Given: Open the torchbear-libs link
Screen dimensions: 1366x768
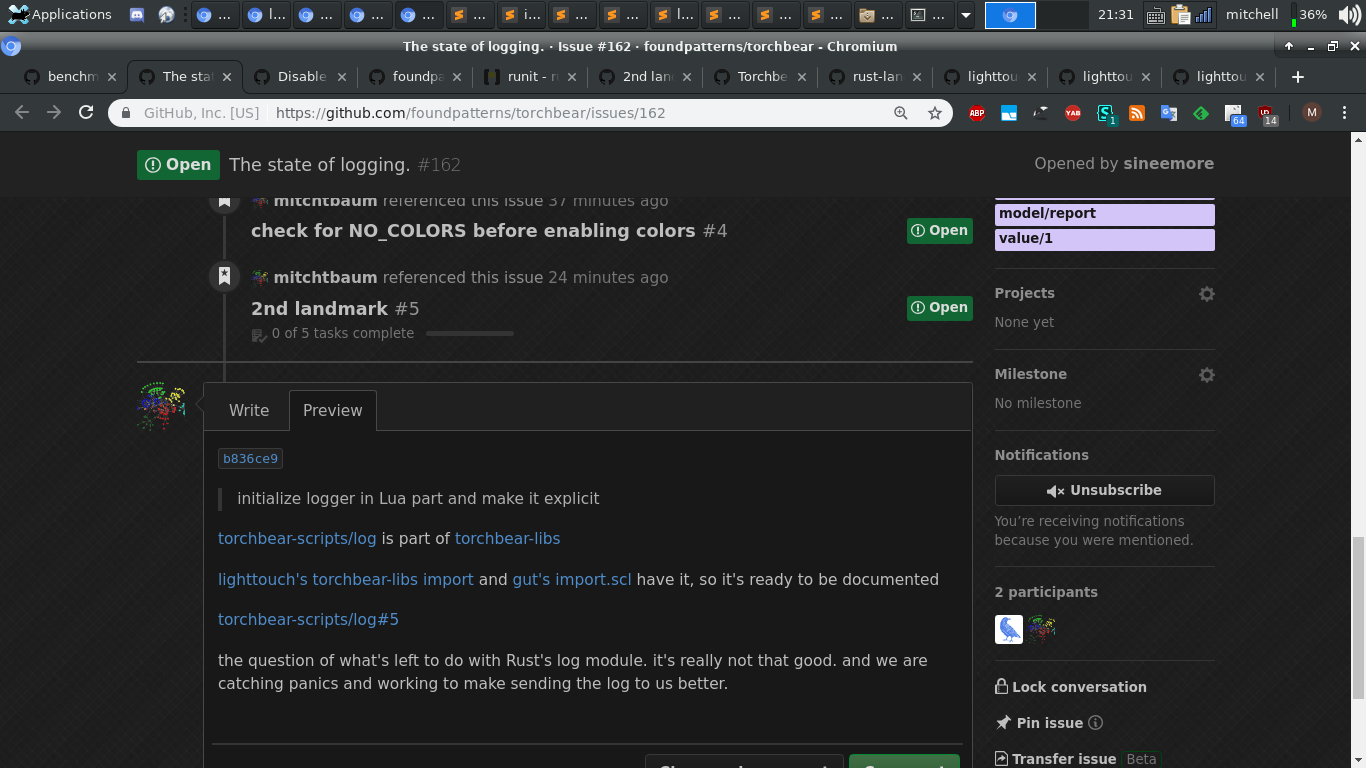Looking at the screenshot, I should (x=507, y=539).
